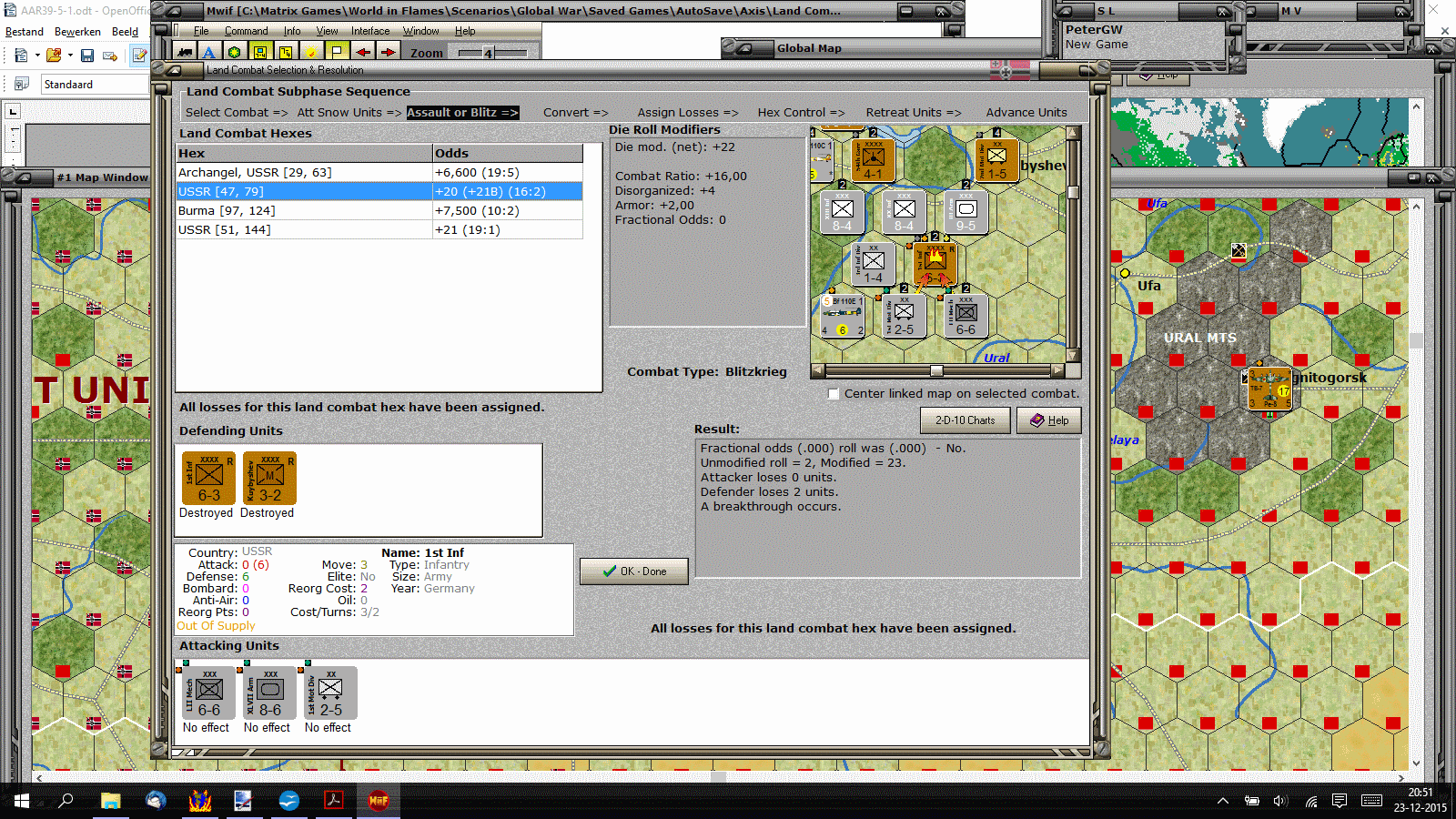Open Windows Start menu
This screenshot has width=1456, height=819.
click(22, 801)
